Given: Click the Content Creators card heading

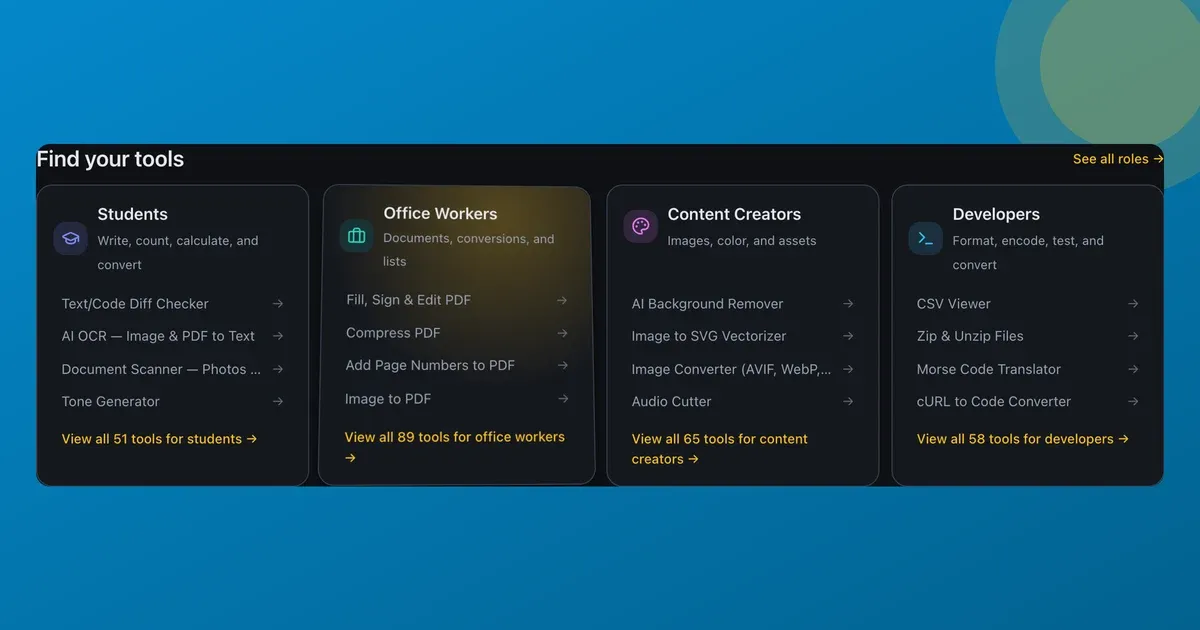Looking at the screenshot, I should click(734, 214).
